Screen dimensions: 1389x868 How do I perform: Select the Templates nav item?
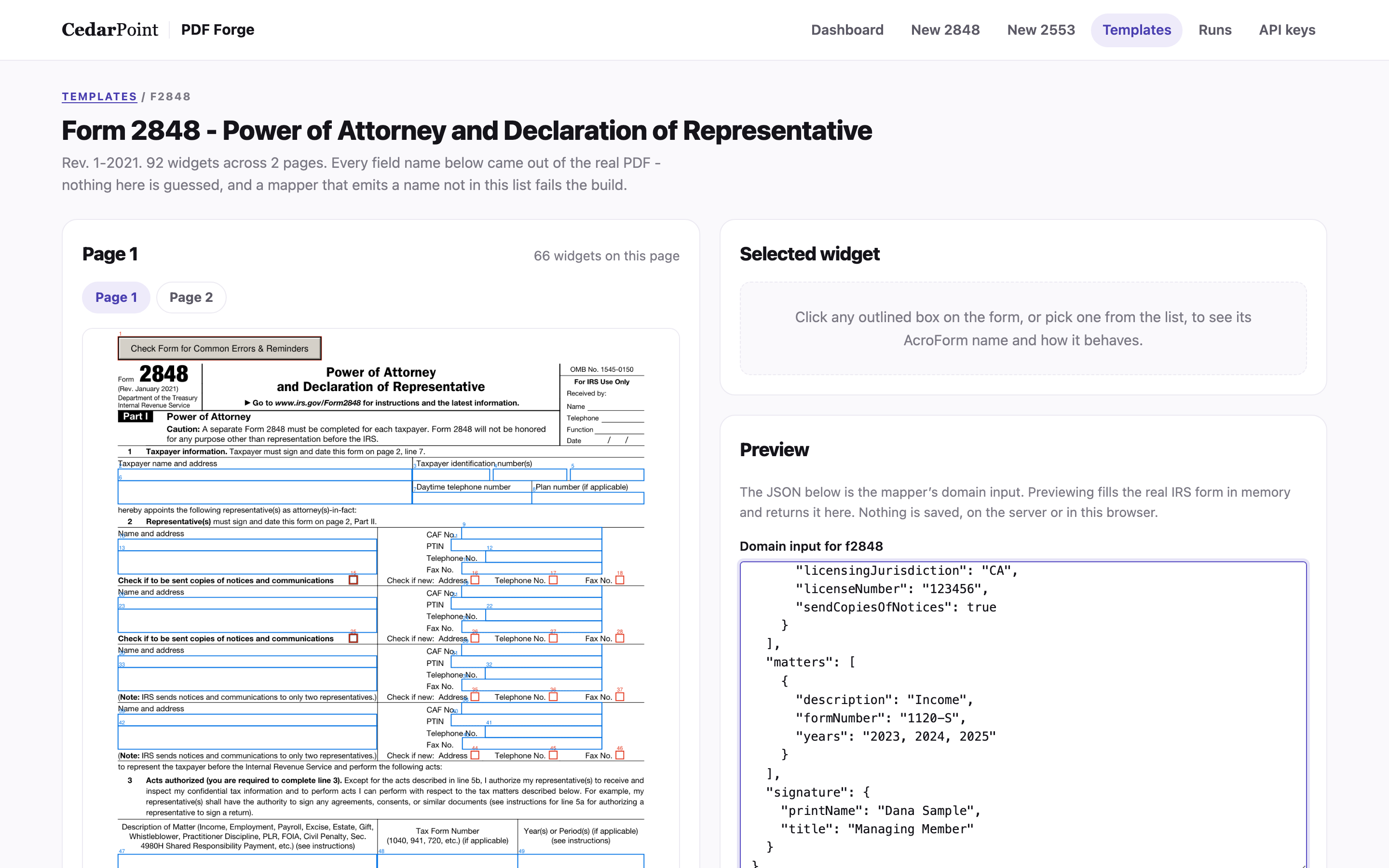(1136, 30)
